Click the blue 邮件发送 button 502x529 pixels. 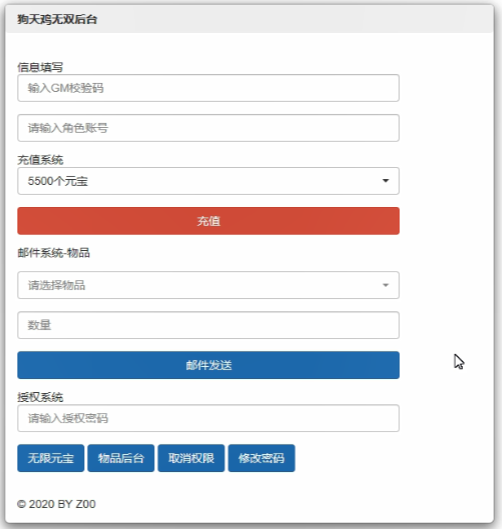[208, 365]
